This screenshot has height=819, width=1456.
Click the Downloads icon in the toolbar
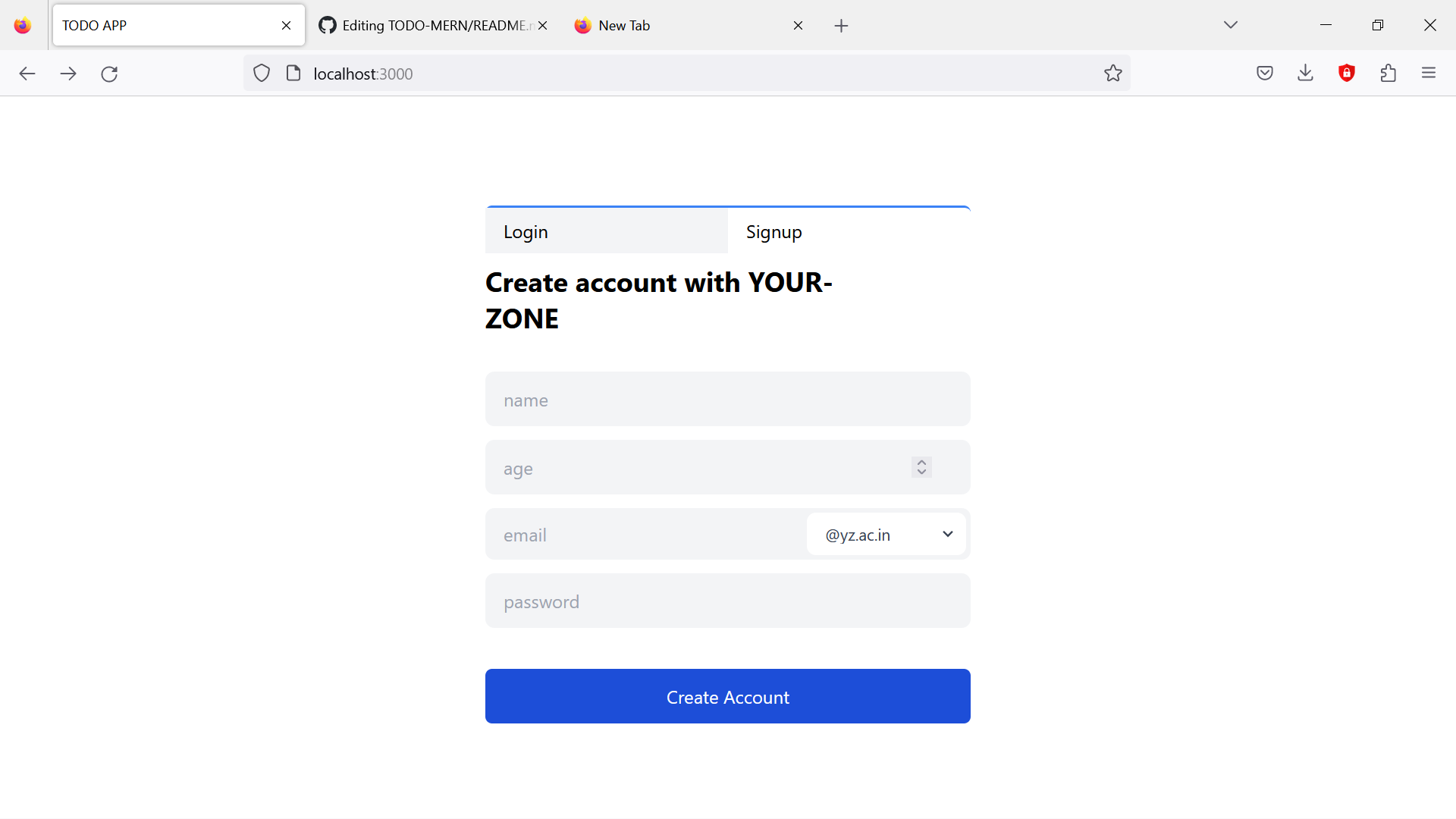1305,73
